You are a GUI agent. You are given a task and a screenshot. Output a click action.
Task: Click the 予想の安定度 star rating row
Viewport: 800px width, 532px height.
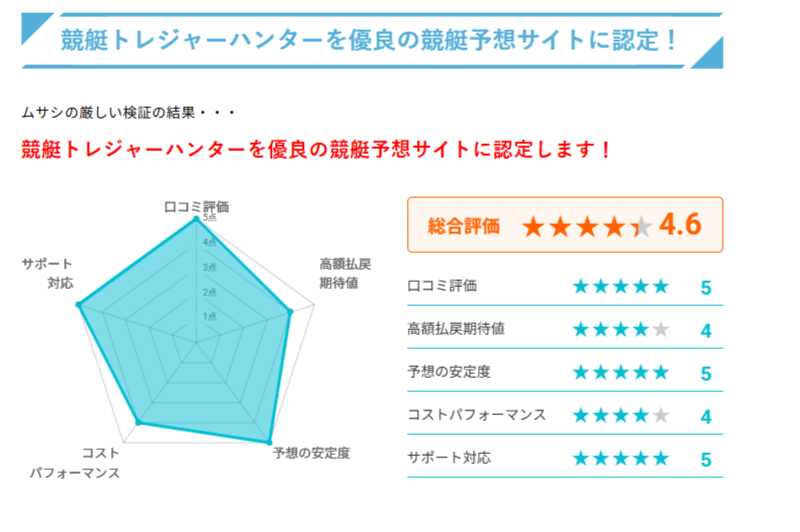pos(565,372)
